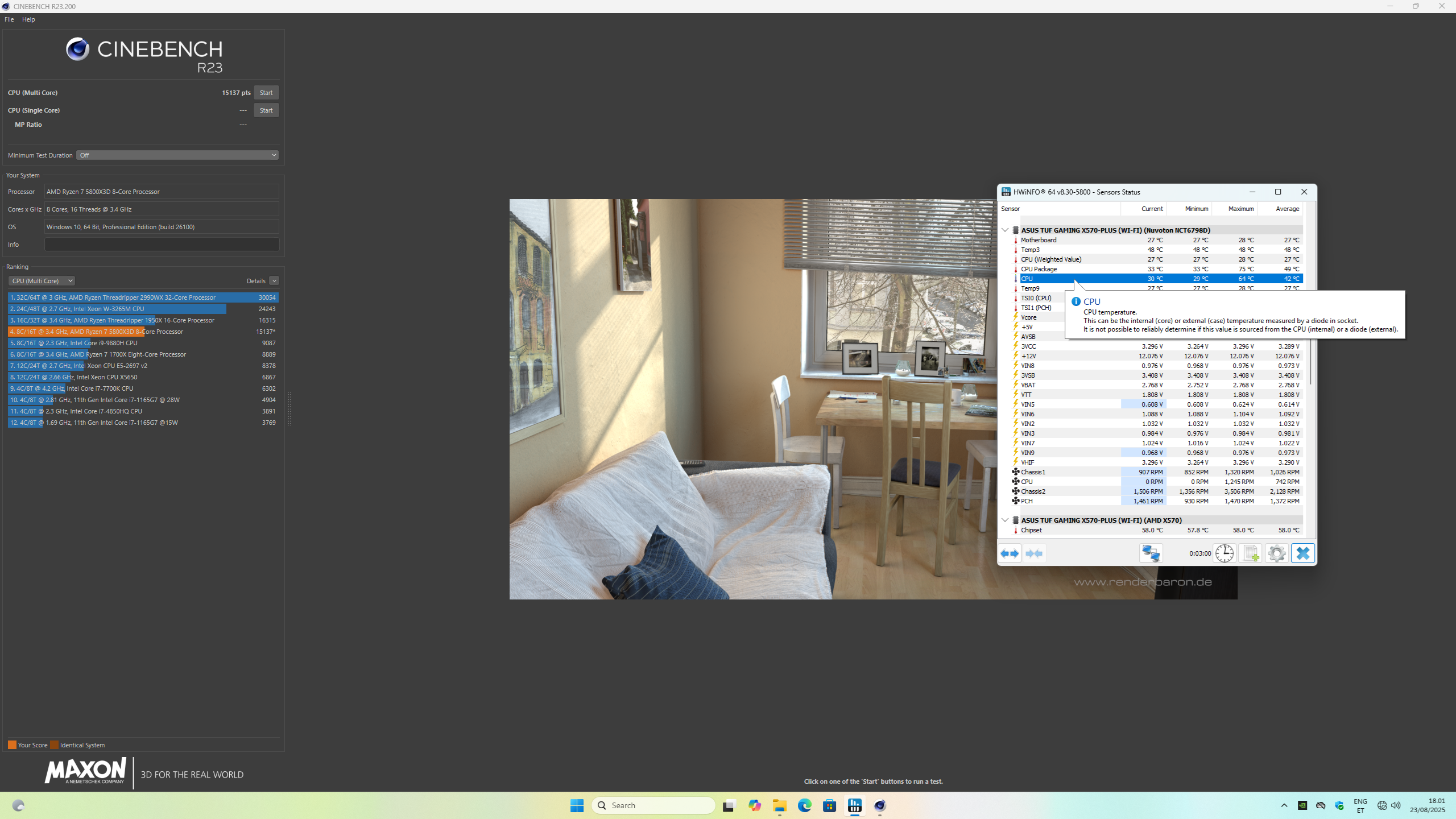Click Vcore lightning voltage icon

point(1016,317)
